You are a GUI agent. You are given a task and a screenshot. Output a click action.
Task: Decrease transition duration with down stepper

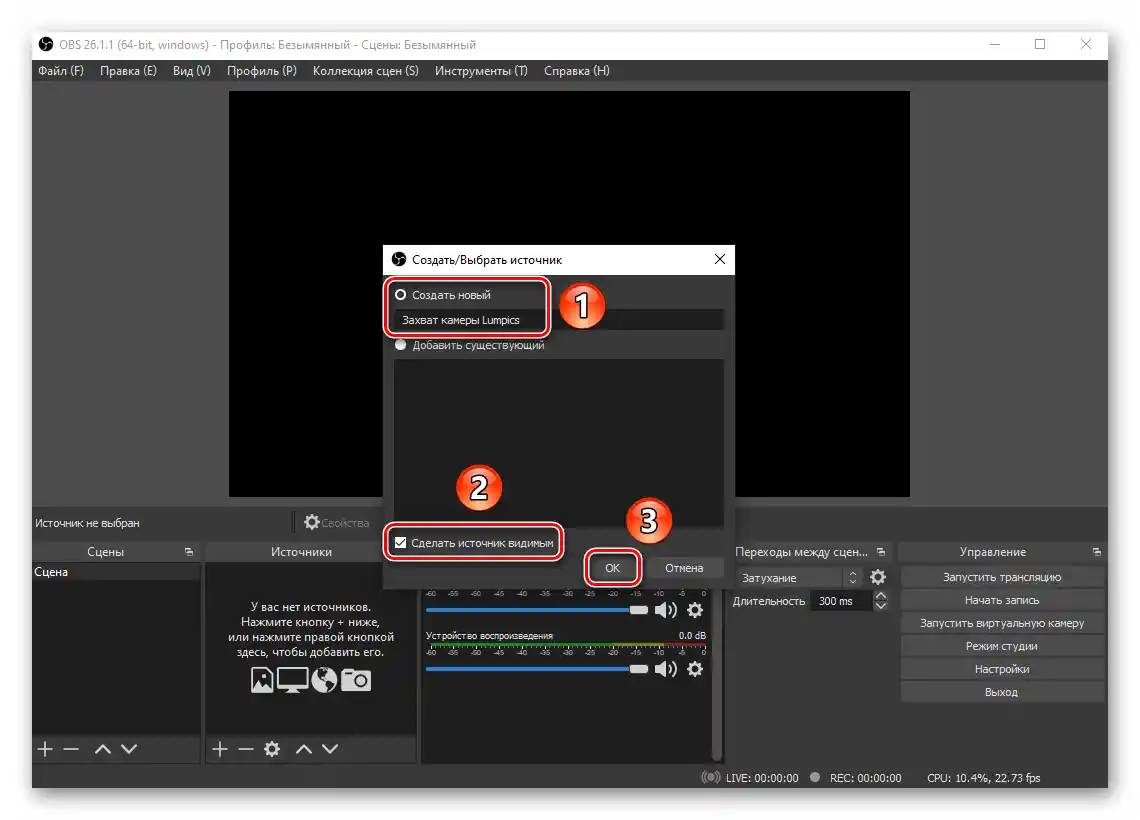tap(881, 606)
